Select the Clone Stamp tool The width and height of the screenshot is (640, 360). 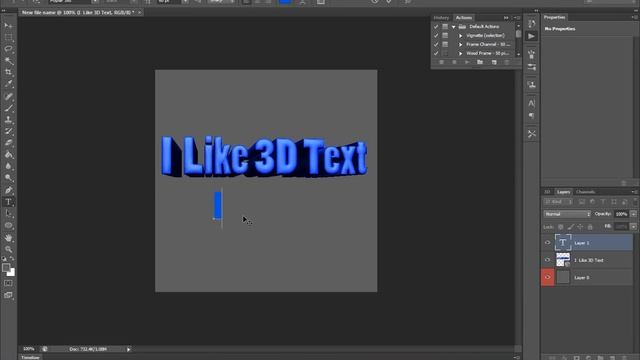[x=8, y=120]
